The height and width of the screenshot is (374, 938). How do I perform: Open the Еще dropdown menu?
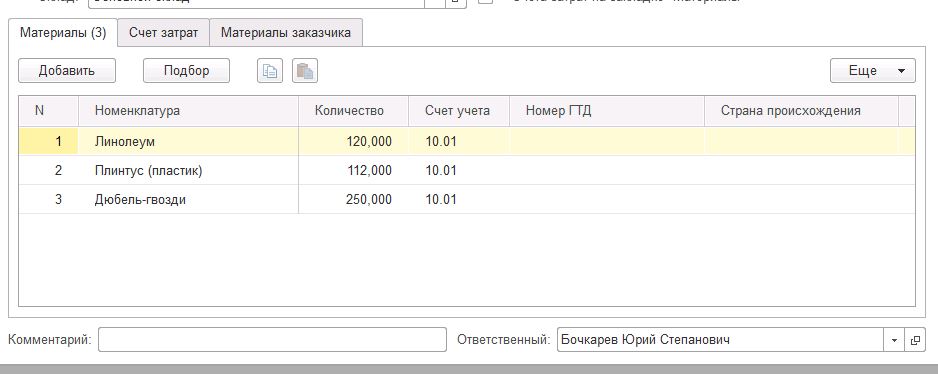(873, 71)
